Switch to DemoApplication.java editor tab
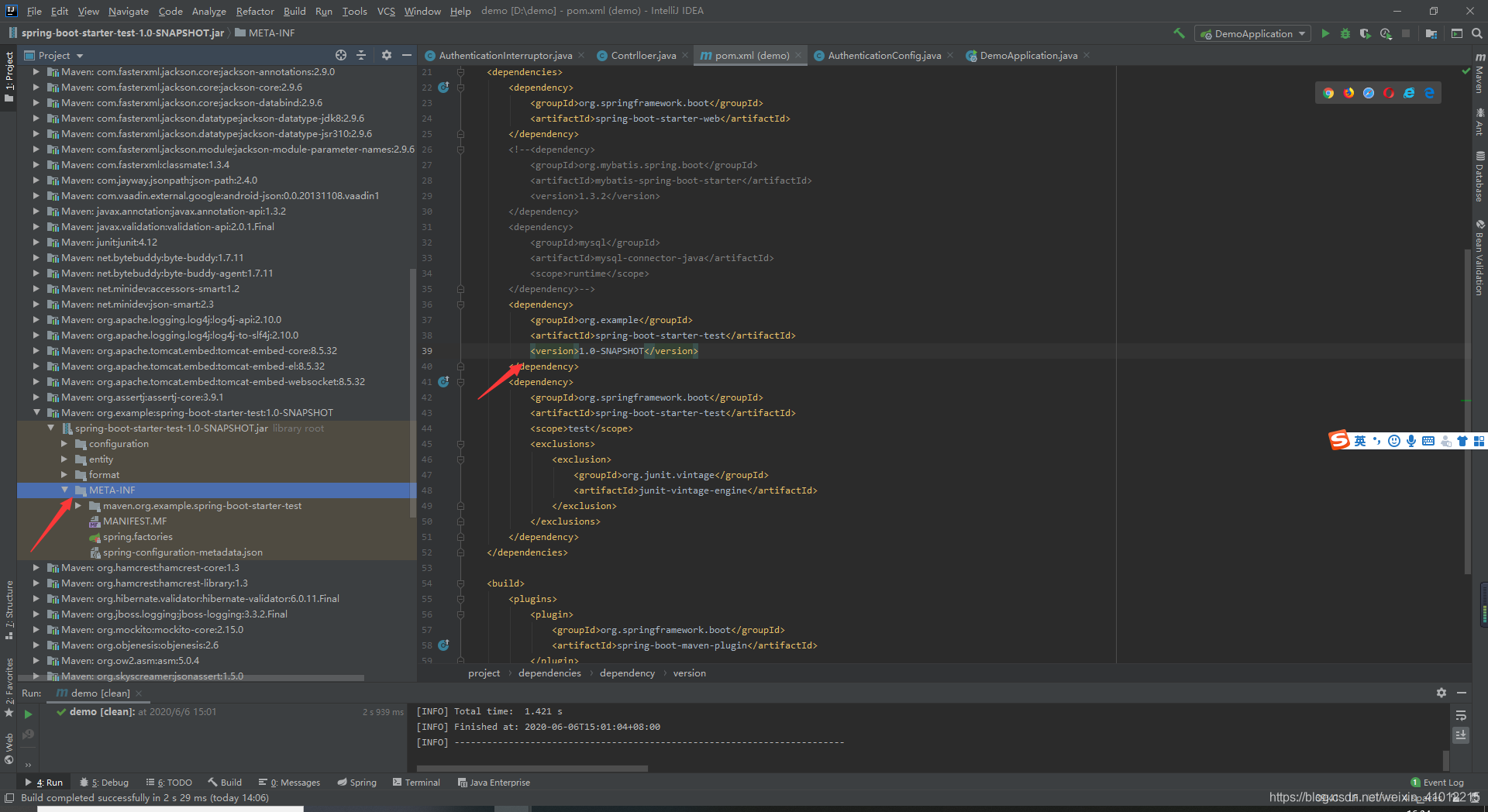 click(x=1028, y=55)
